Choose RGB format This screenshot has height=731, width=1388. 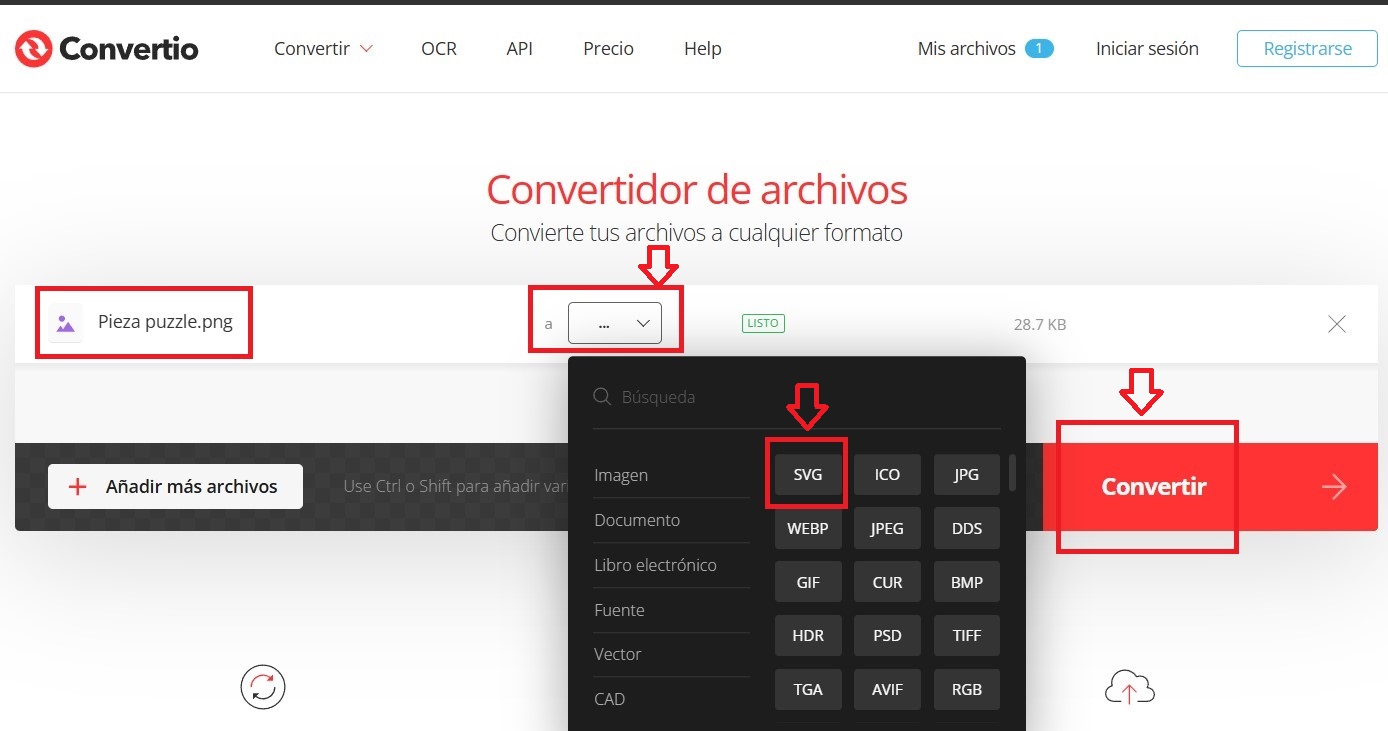966,689
